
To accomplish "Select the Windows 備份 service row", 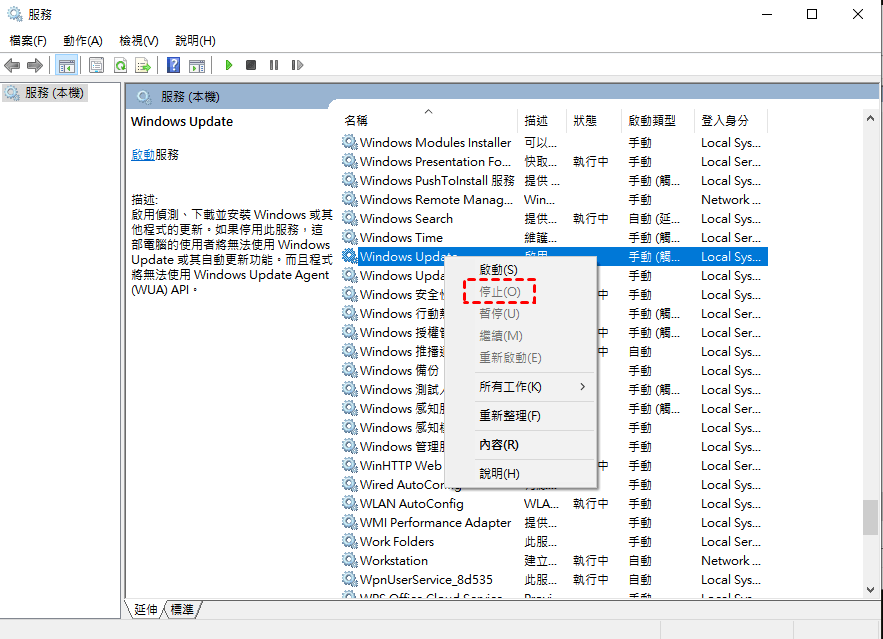I will coord(554,370).
